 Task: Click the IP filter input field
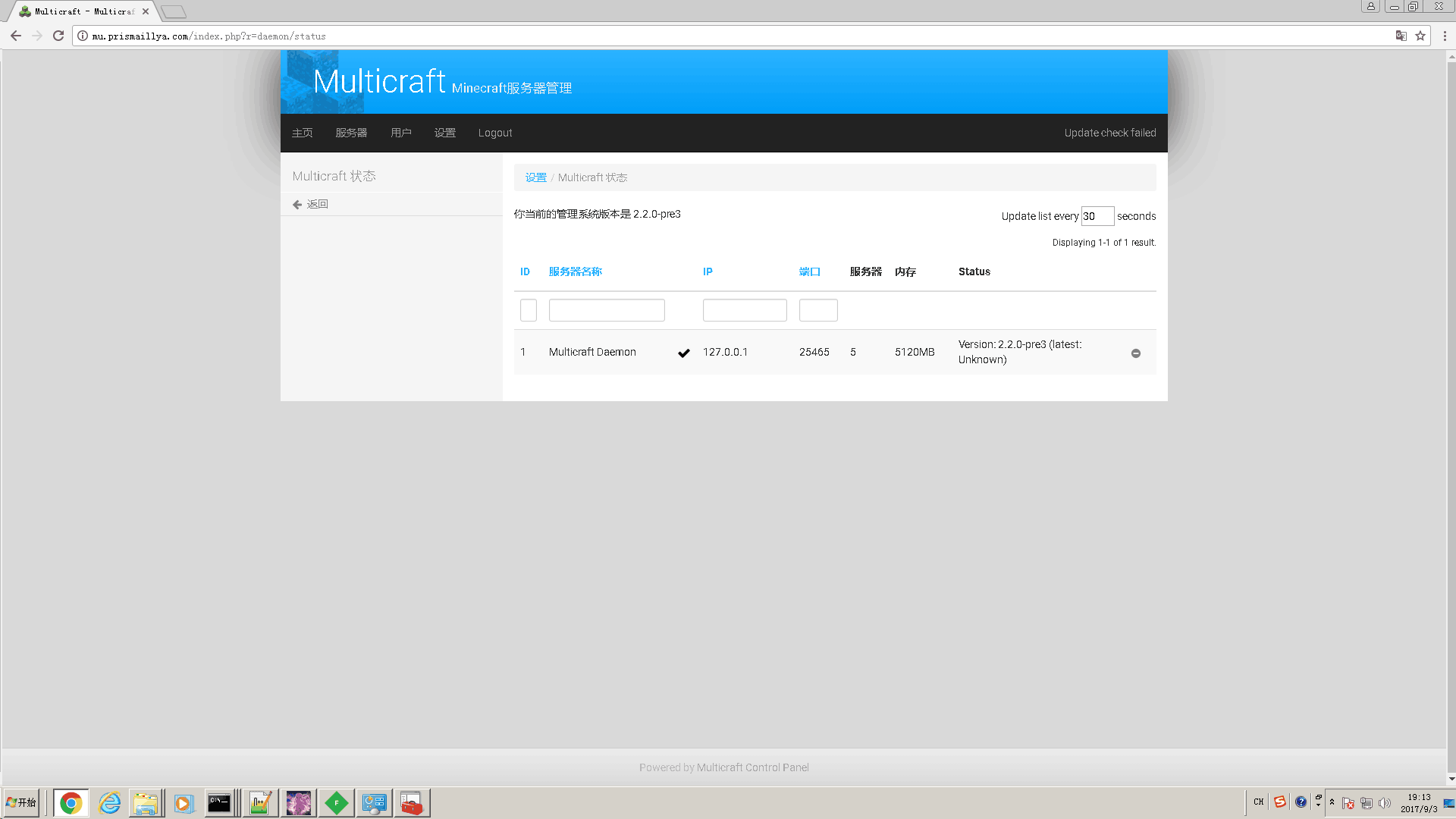click(x=744, y=310)
